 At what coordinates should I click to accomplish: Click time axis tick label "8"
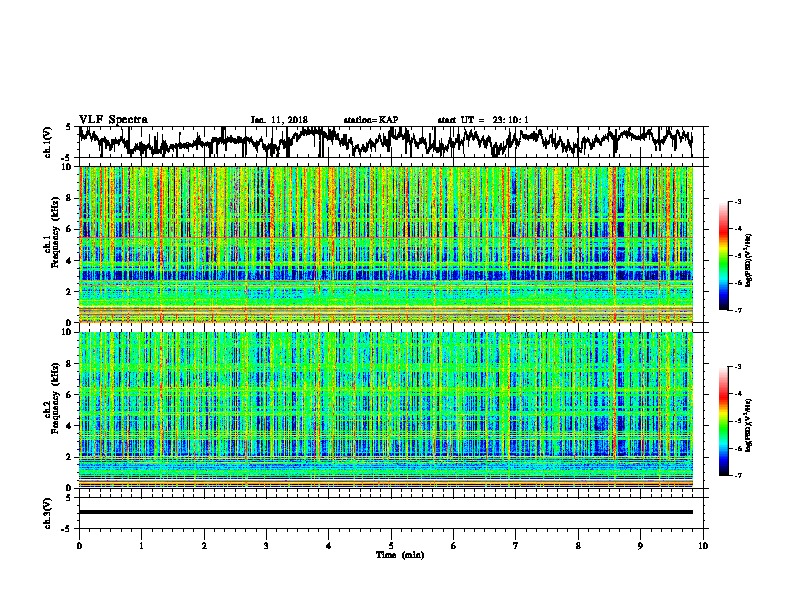(578, 546)
